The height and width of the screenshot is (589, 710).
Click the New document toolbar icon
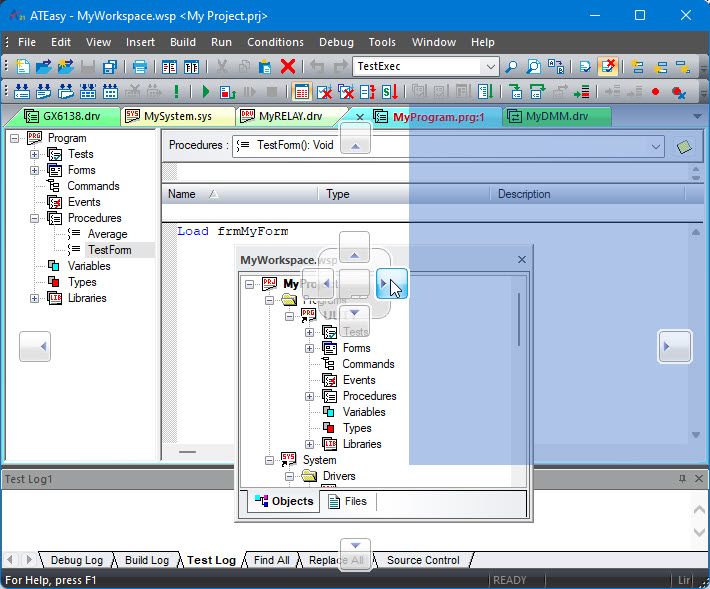[x=20, y=67]
